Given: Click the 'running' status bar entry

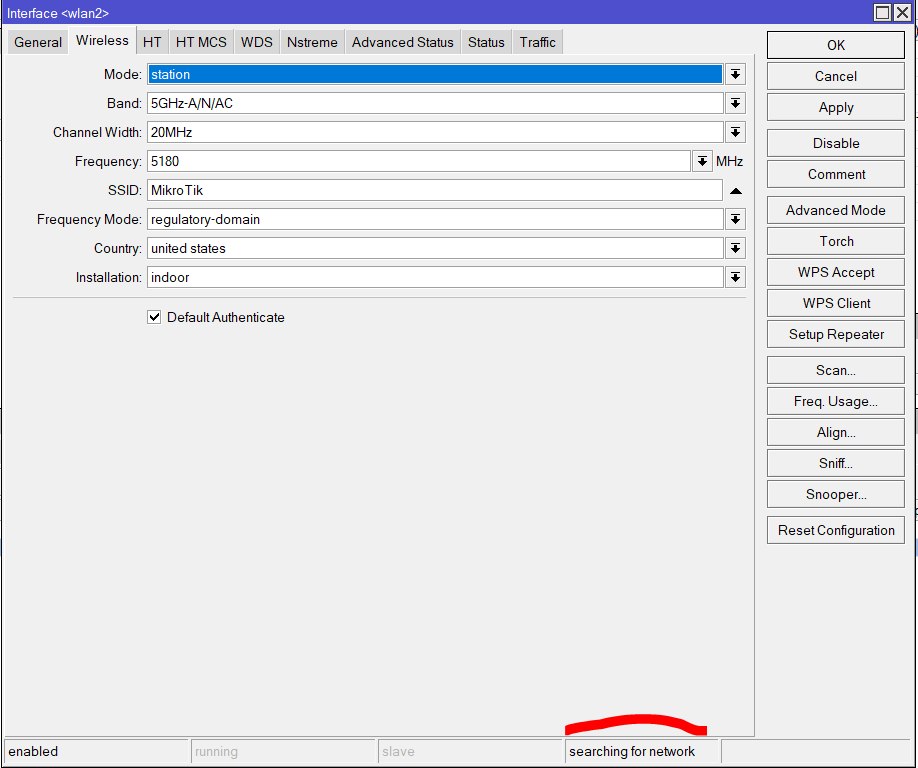Looking at the screenshot, I should [284, 751].
